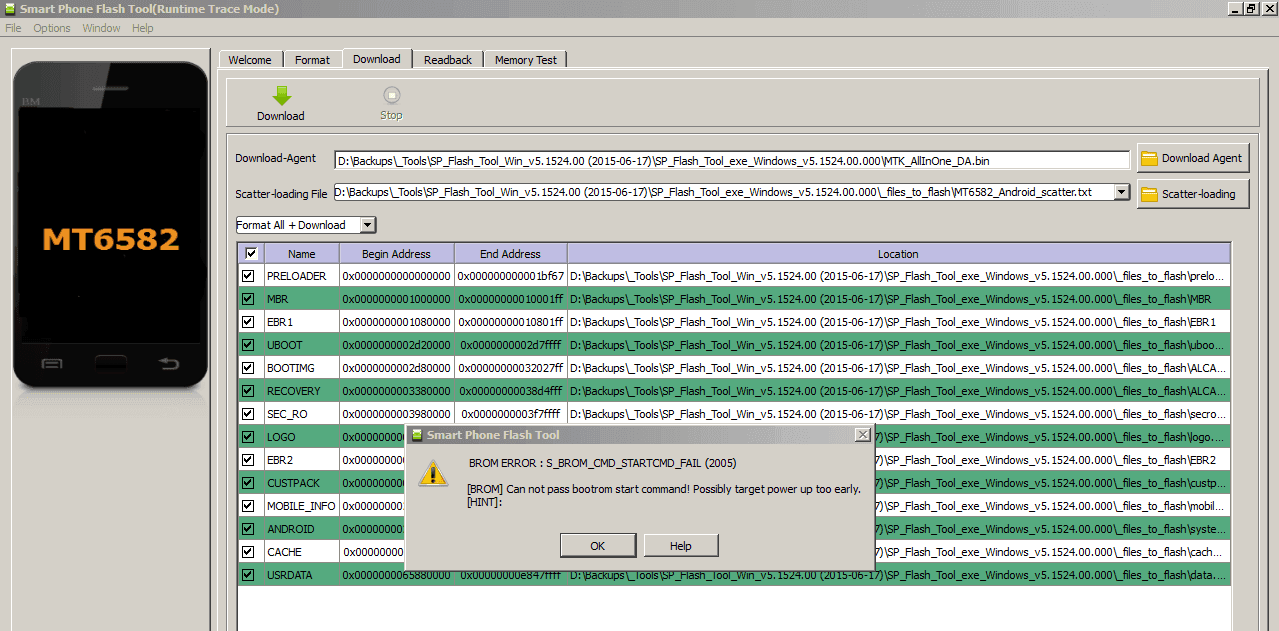Click begin address 0x0000000002d20000 of UBOOT

[397, 345]
